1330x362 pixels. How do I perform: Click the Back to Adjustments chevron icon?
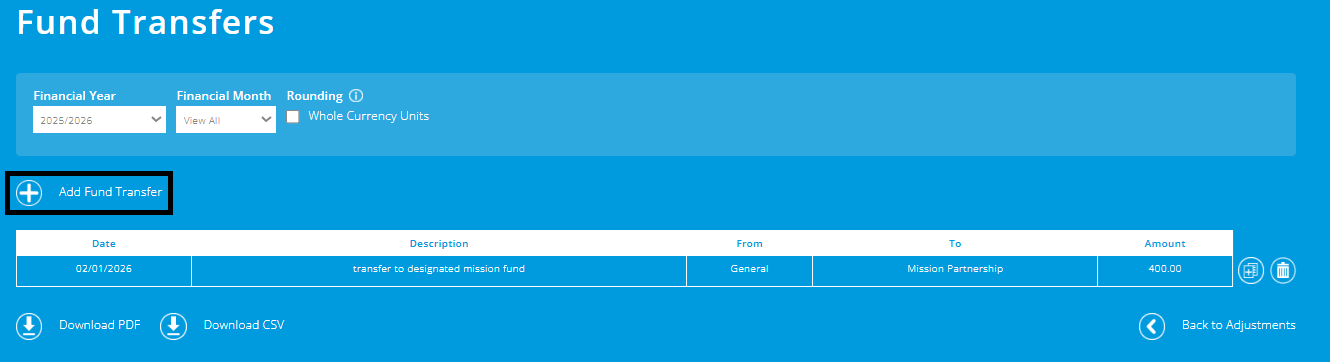pyautogui.click(x=1152, y=325)
